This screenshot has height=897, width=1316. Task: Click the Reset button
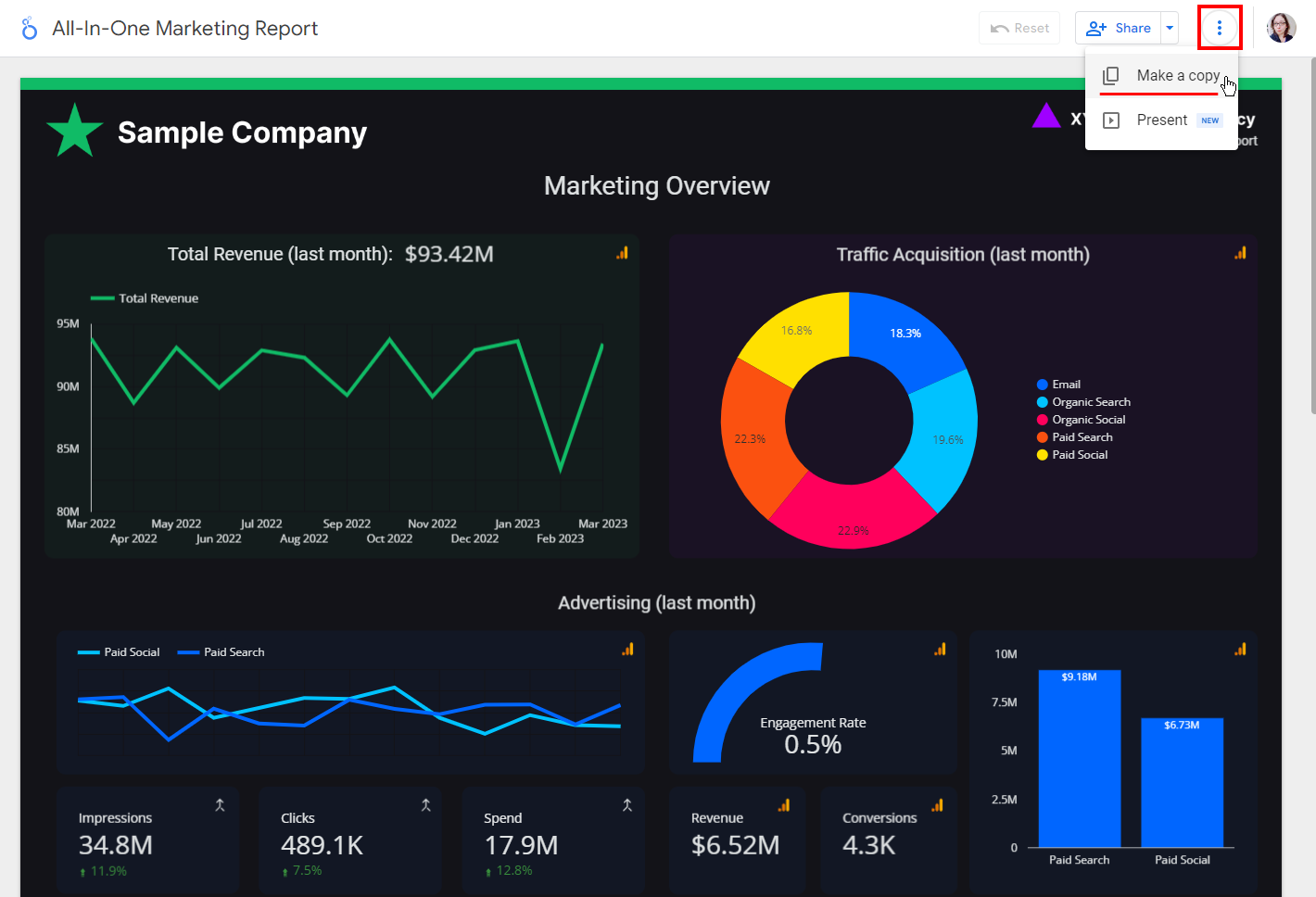pos(1019,28)
